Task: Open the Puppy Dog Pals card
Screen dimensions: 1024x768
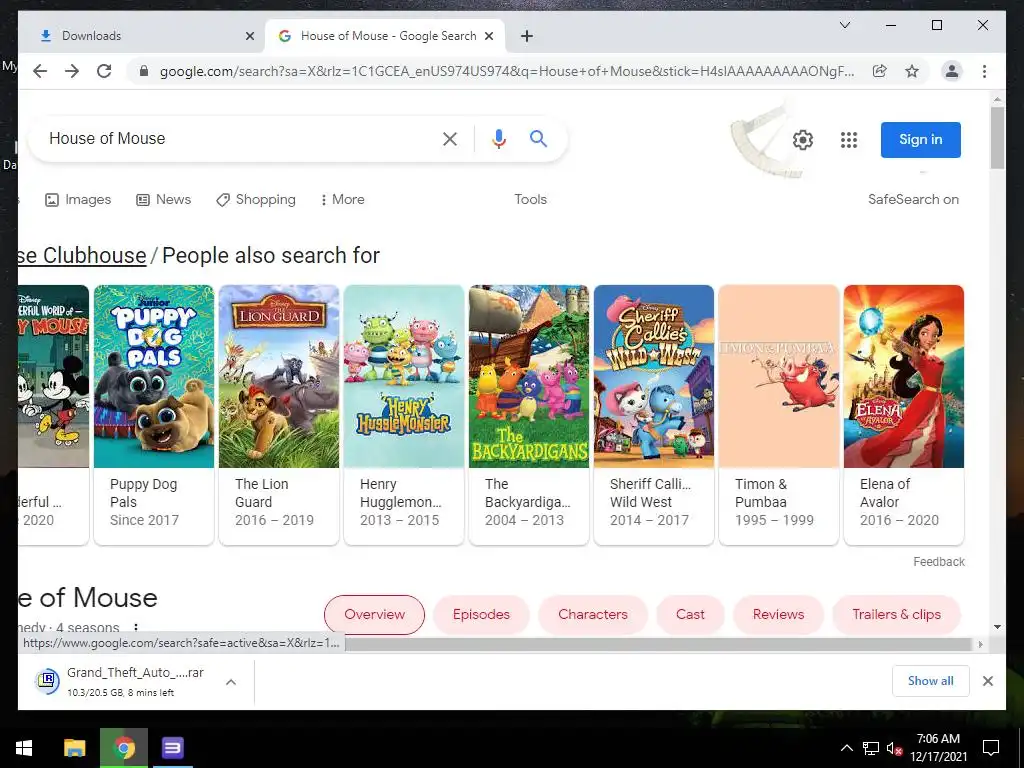Action: pyautogui.click(x=154, y=415)
